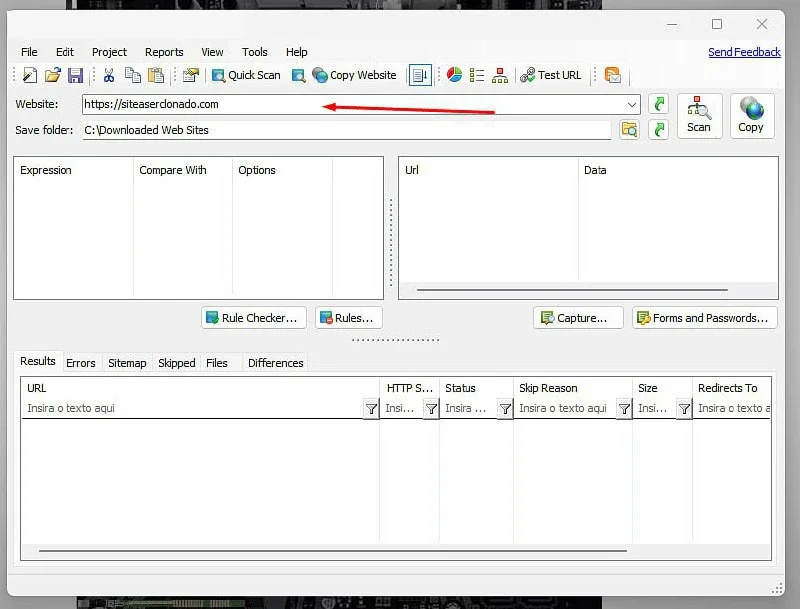
Task: Toggle the highlighted list view toolbar button
Action: [x=420, y=75]
